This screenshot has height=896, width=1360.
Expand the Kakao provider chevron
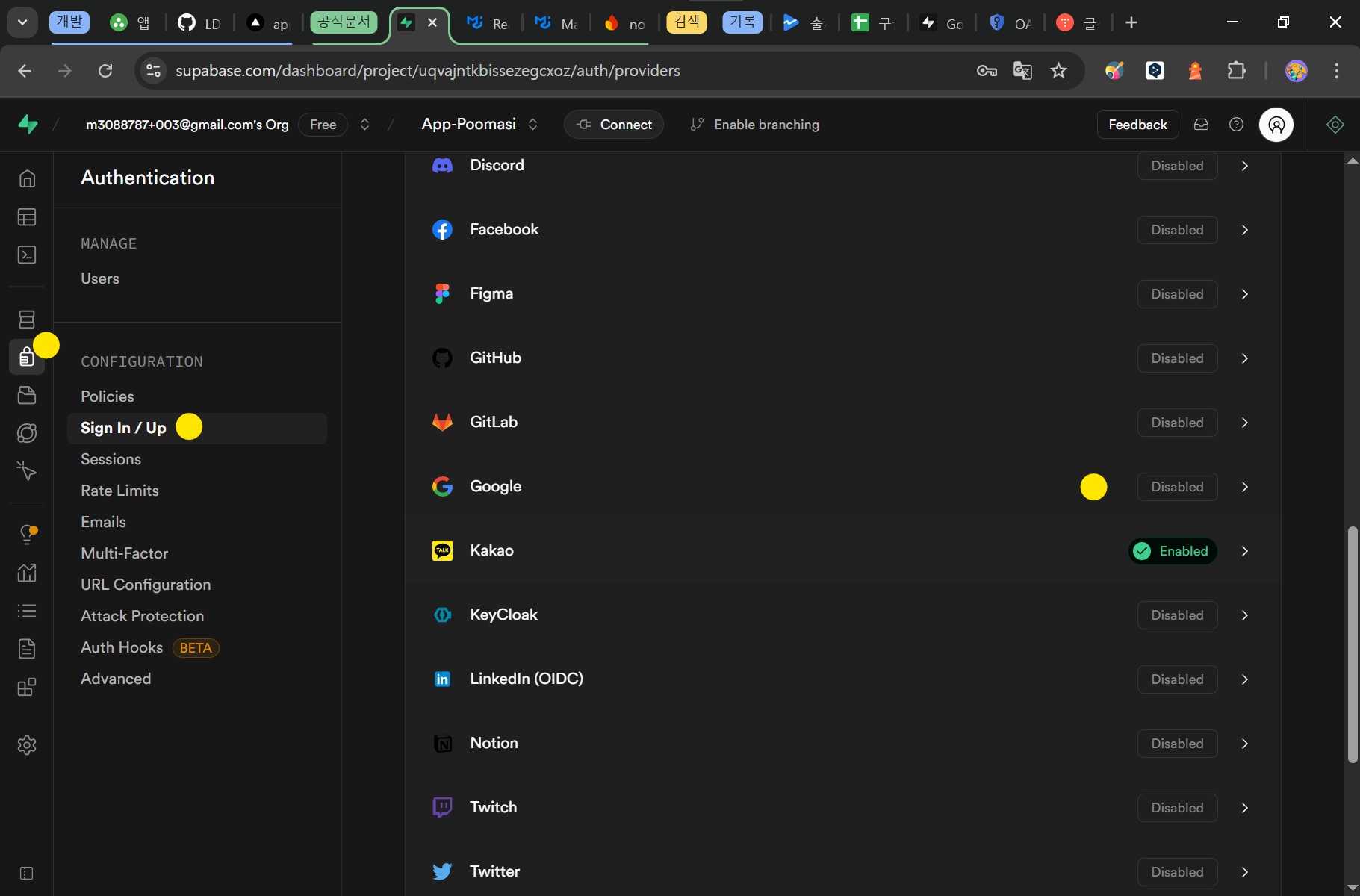click(1245, 551)
